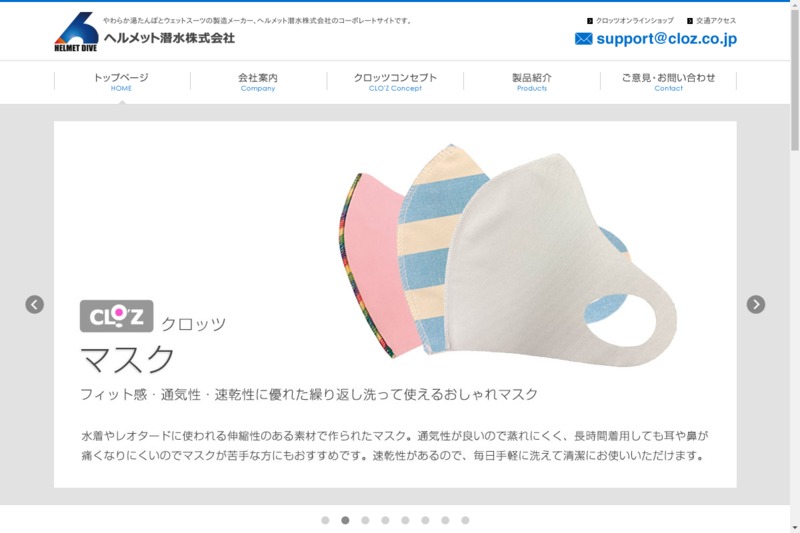Advance carousel with right arrow button
Screen dimensions: 800x533
coord(756,304)
